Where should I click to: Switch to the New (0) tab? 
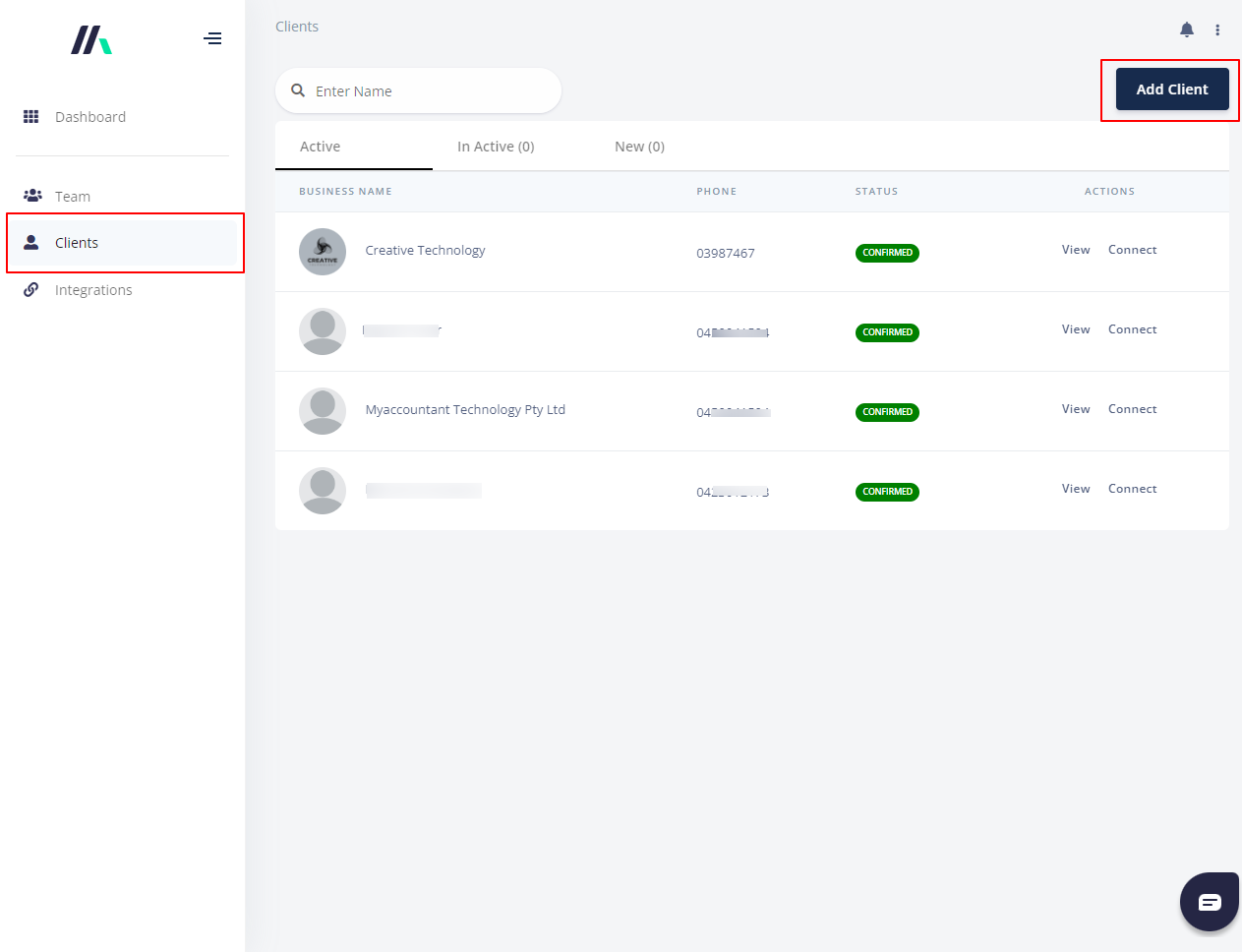[x=639, y=147]
